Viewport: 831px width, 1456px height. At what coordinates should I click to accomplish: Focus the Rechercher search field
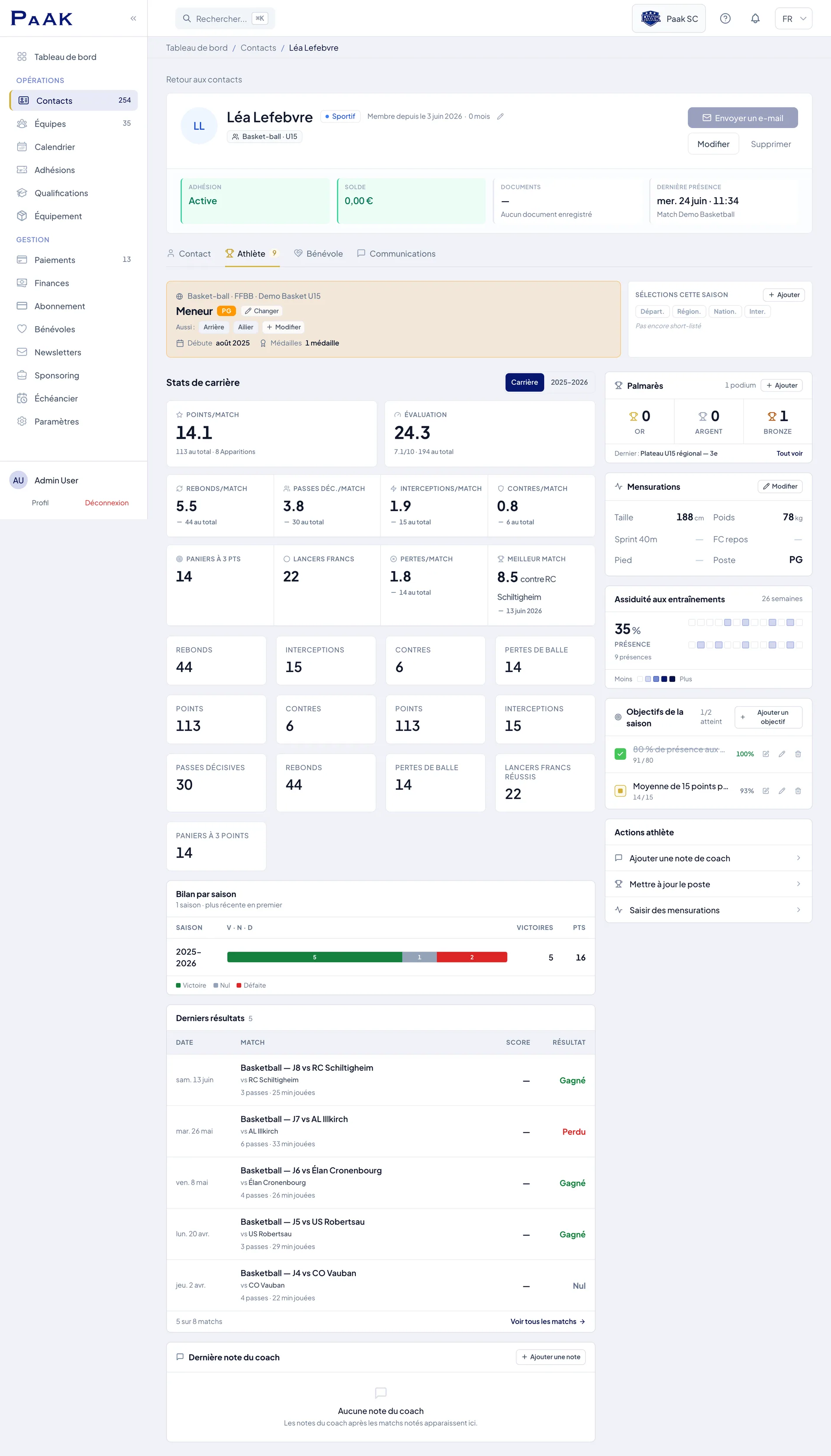225,18
